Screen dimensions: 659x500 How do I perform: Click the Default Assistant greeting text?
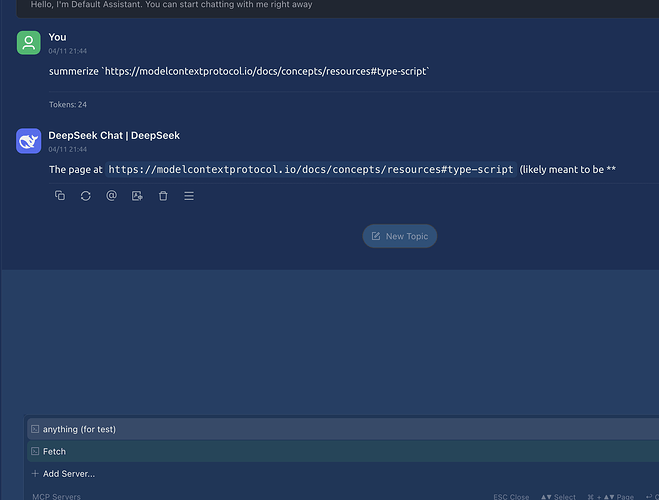coord(171,5)
